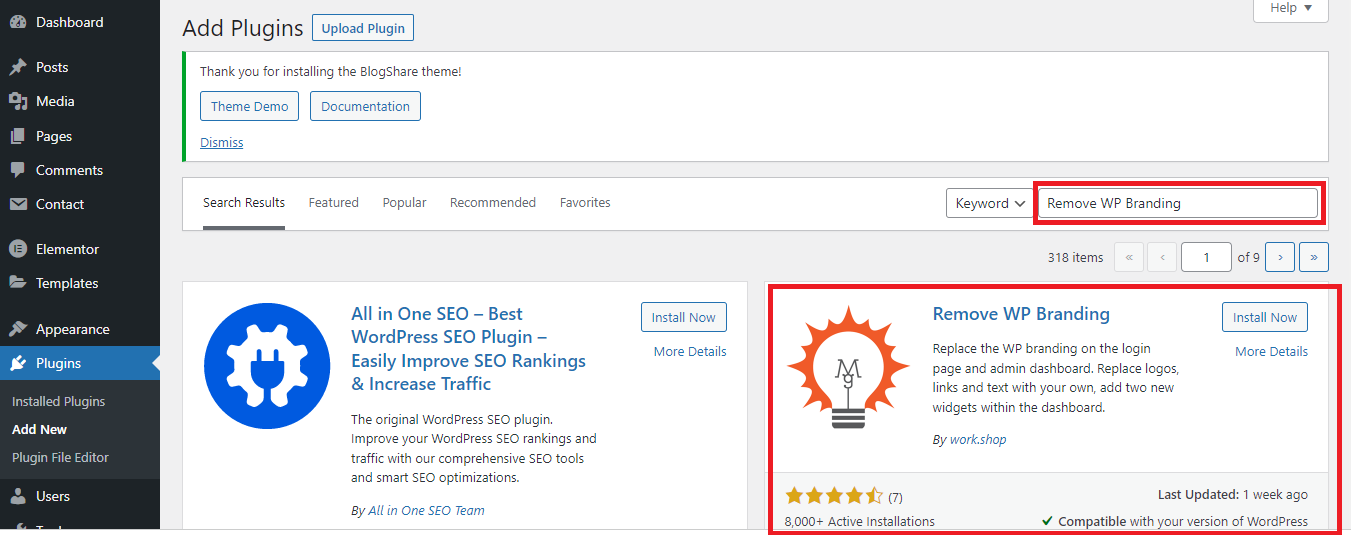Go to the first page of results
The width and height of the screenshot is (1351, 535).
tap(1128, 257)
